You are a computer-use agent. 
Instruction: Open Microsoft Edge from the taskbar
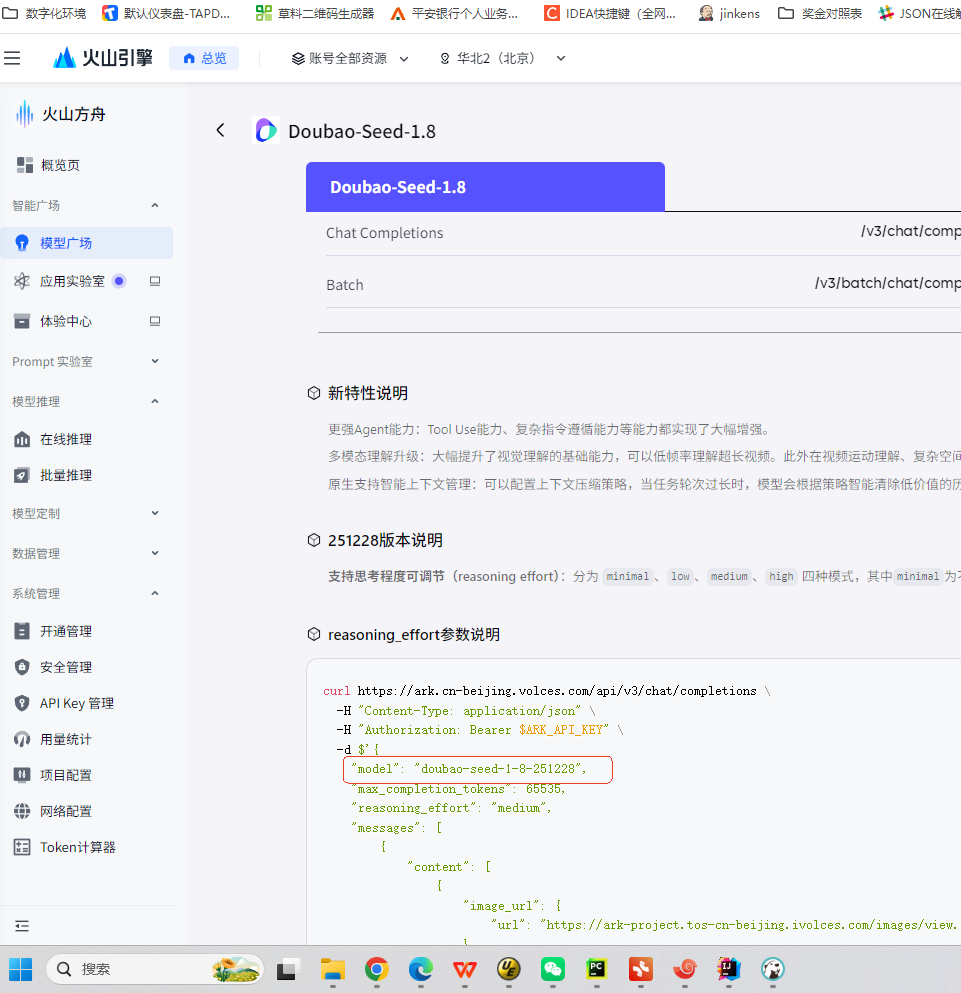coord(421,969)
